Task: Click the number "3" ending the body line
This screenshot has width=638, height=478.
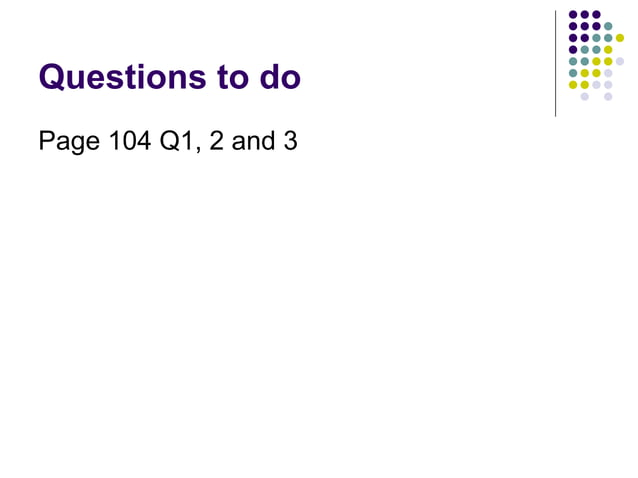Action: coord(291,140)
